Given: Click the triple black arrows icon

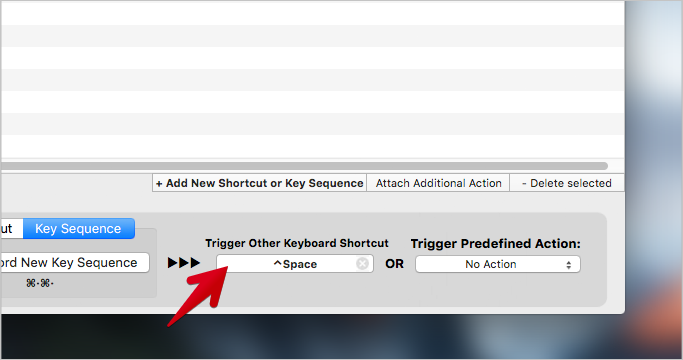Looking at the screenshot, I should 184,263.
